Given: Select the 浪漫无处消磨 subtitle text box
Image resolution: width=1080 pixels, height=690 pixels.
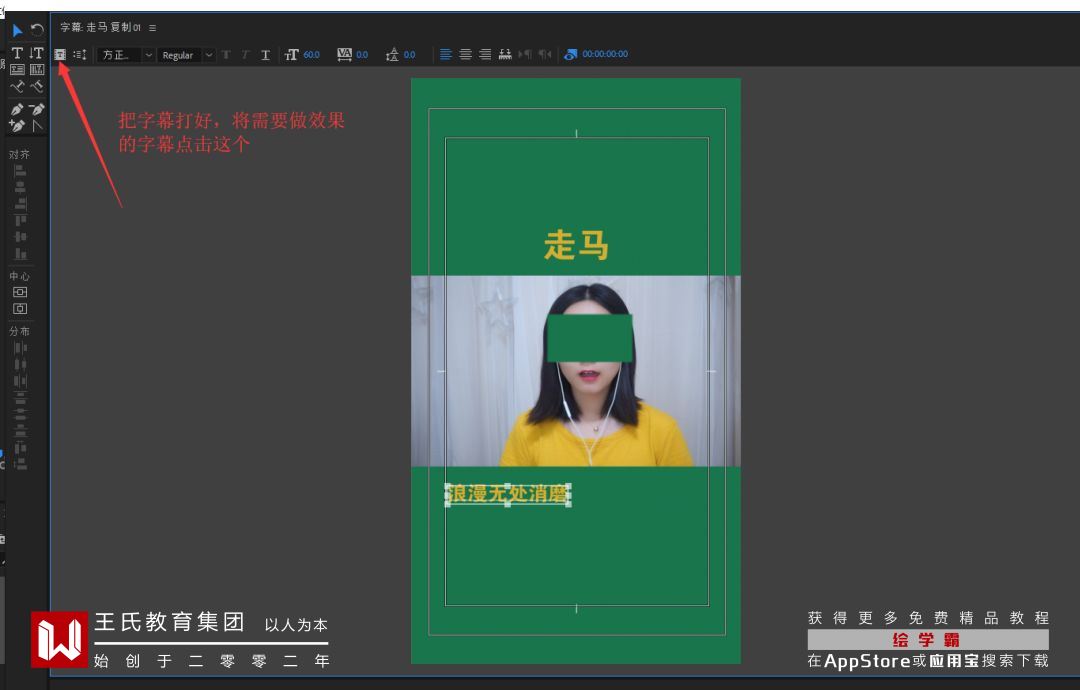Looking at the screenshot, I should [508, 494].
